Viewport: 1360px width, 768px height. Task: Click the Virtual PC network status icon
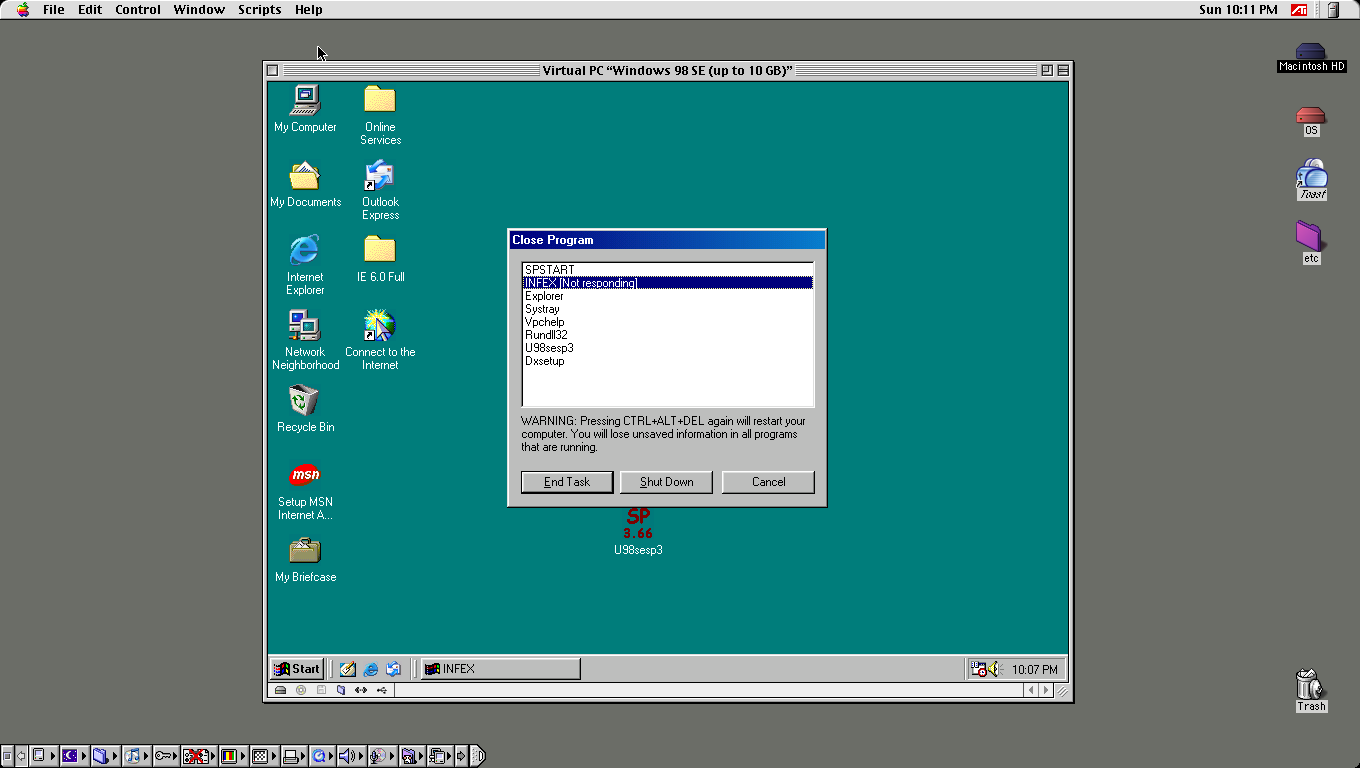pyautogui.click(x=361, y=690)
